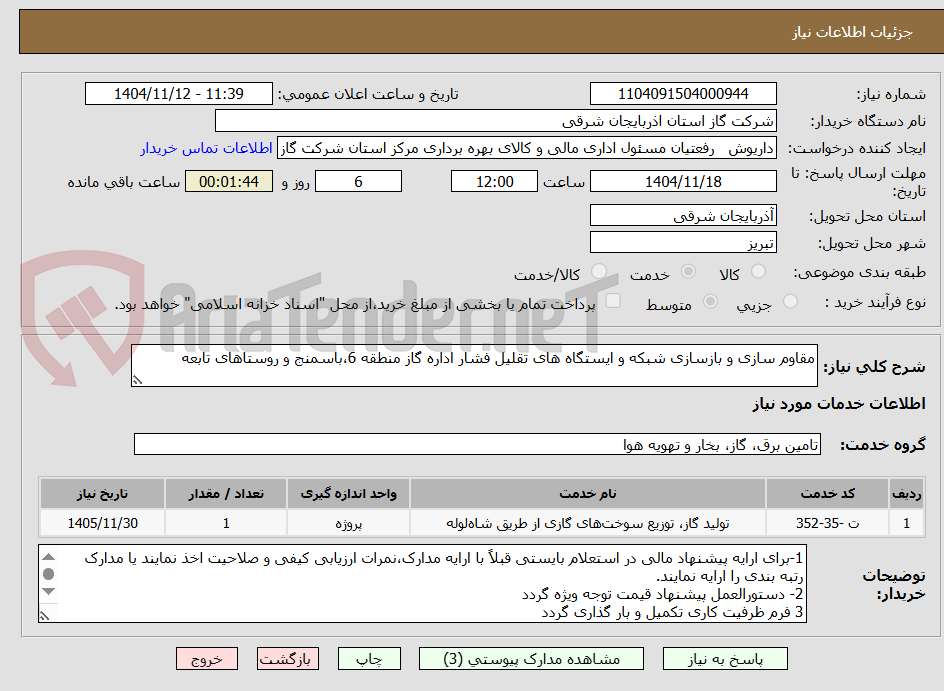Click the استان محل تحویل field آذربایجان شرقی

[x=683, y=215]
